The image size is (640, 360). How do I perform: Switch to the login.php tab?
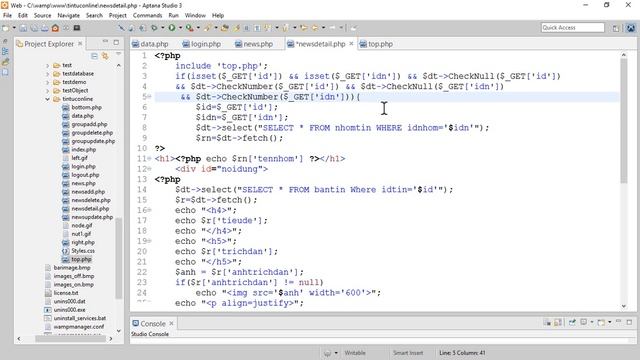click(202, 44)
